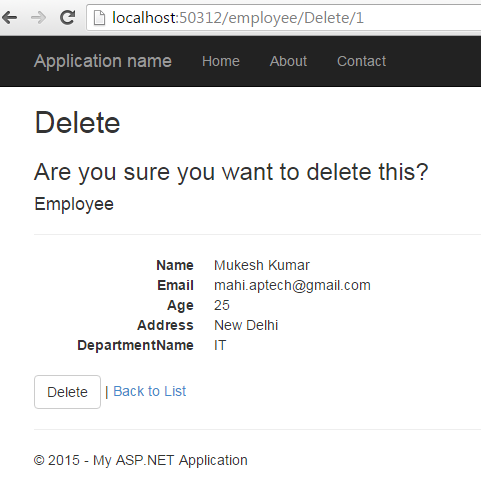The height and width of the screenshot is (498, 481).
Task: Go to Home in navbar
Action: [x=221, y=61]
